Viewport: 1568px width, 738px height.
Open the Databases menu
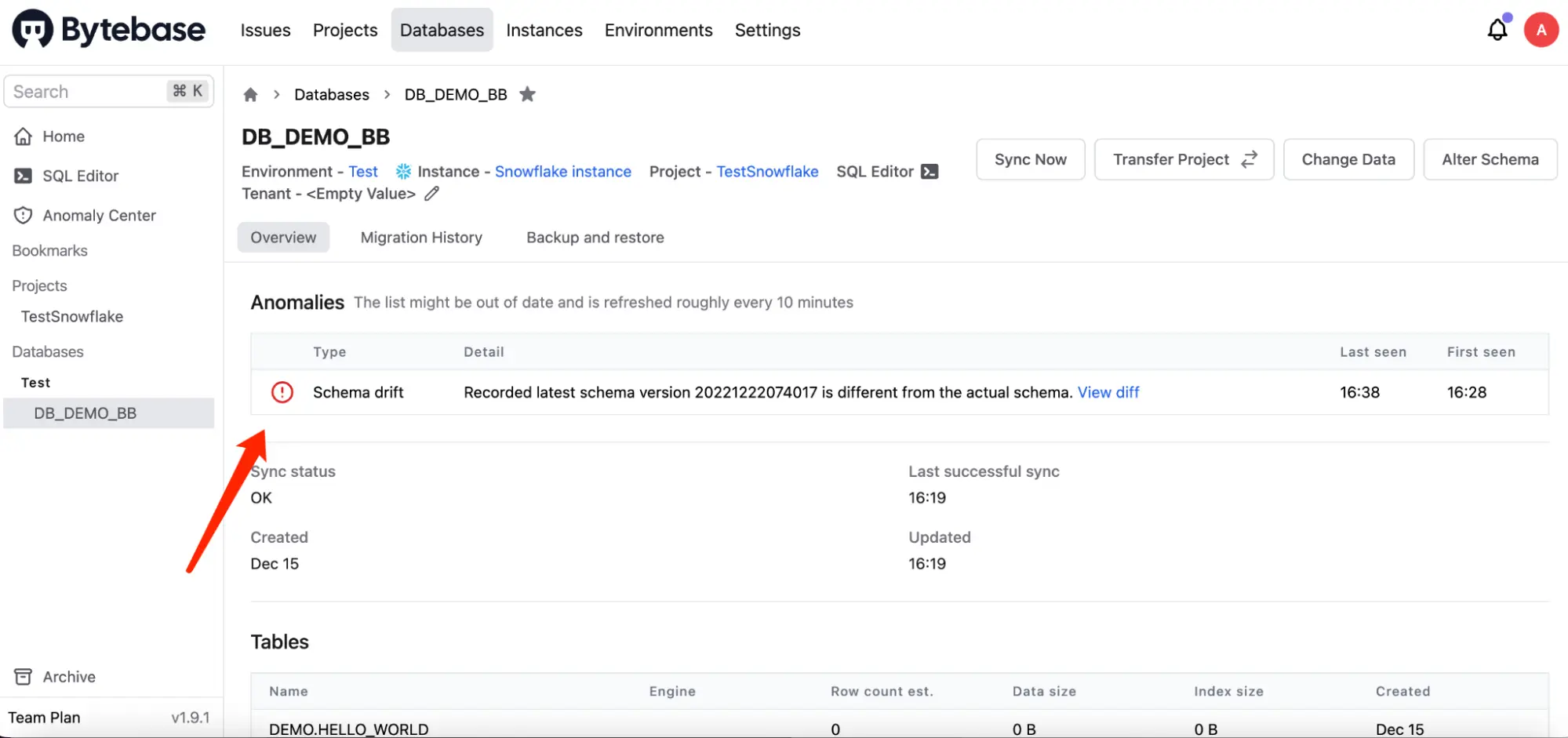point(442,30)
